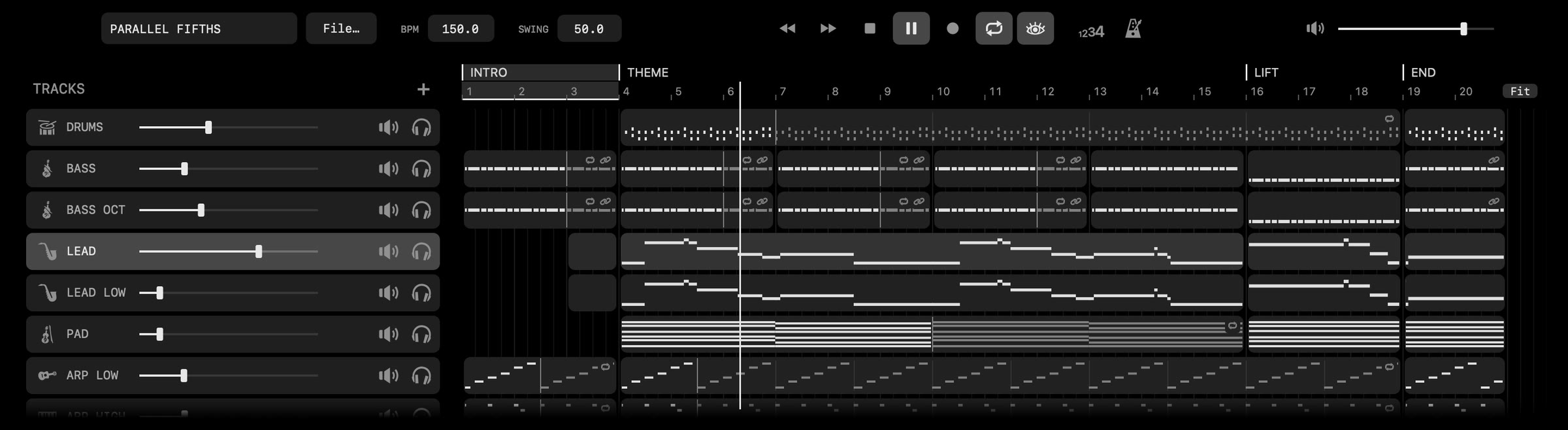Add a new track with plus button
This screenshot has height=430, width=1568.
(x=423, y=90)
